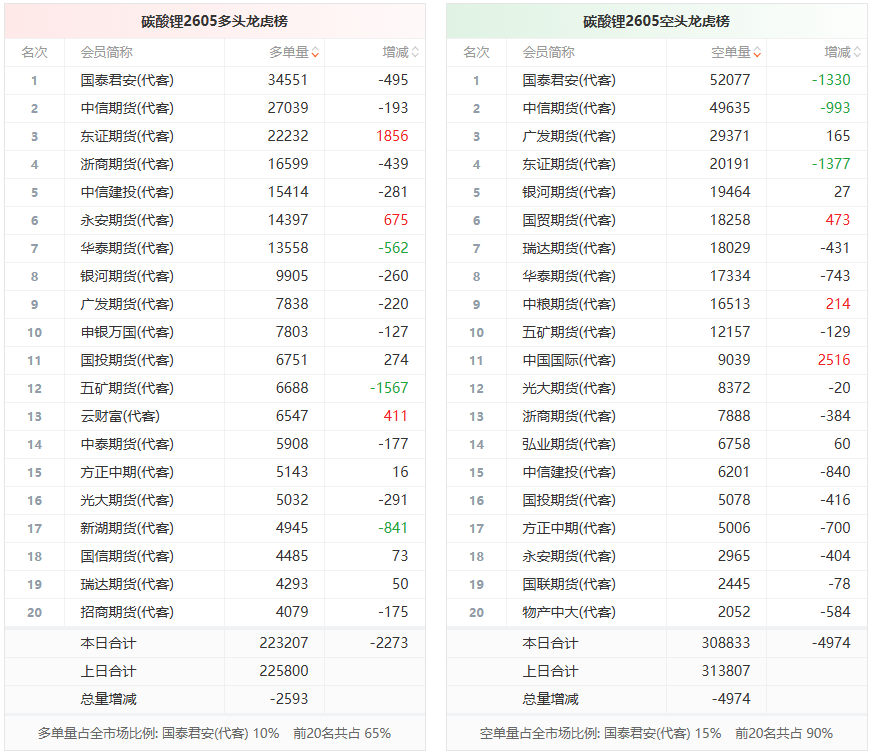Select 国泰君安(代客) in the short table
The height and width of the screenshot is (754, 872).
569,80
